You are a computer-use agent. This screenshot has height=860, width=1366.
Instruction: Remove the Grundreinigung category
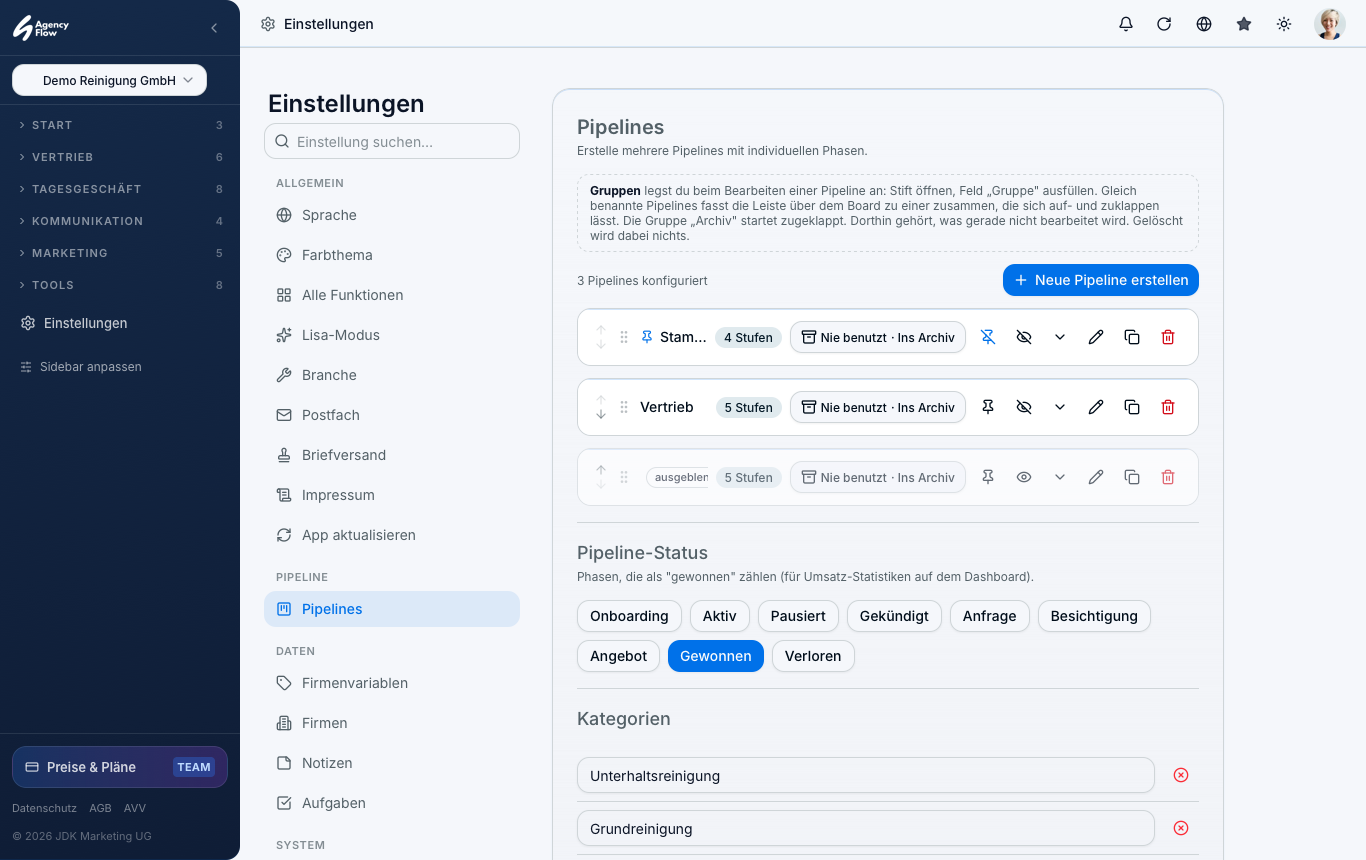pyautogui.click(x=1181, y=828)
